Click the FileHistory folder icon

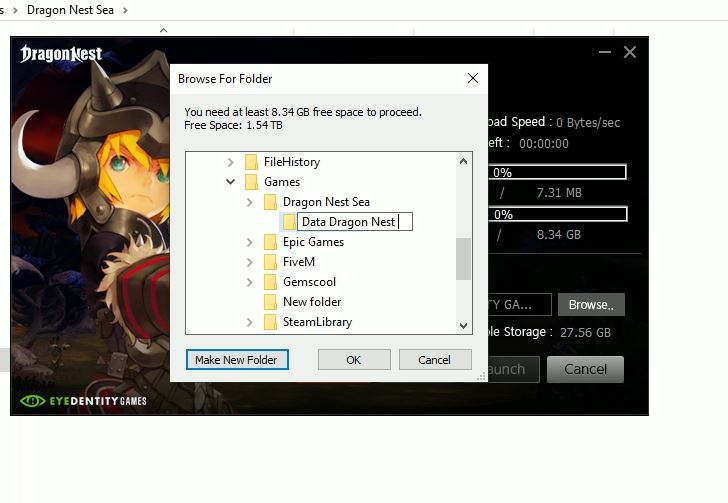tap(251, 162)
